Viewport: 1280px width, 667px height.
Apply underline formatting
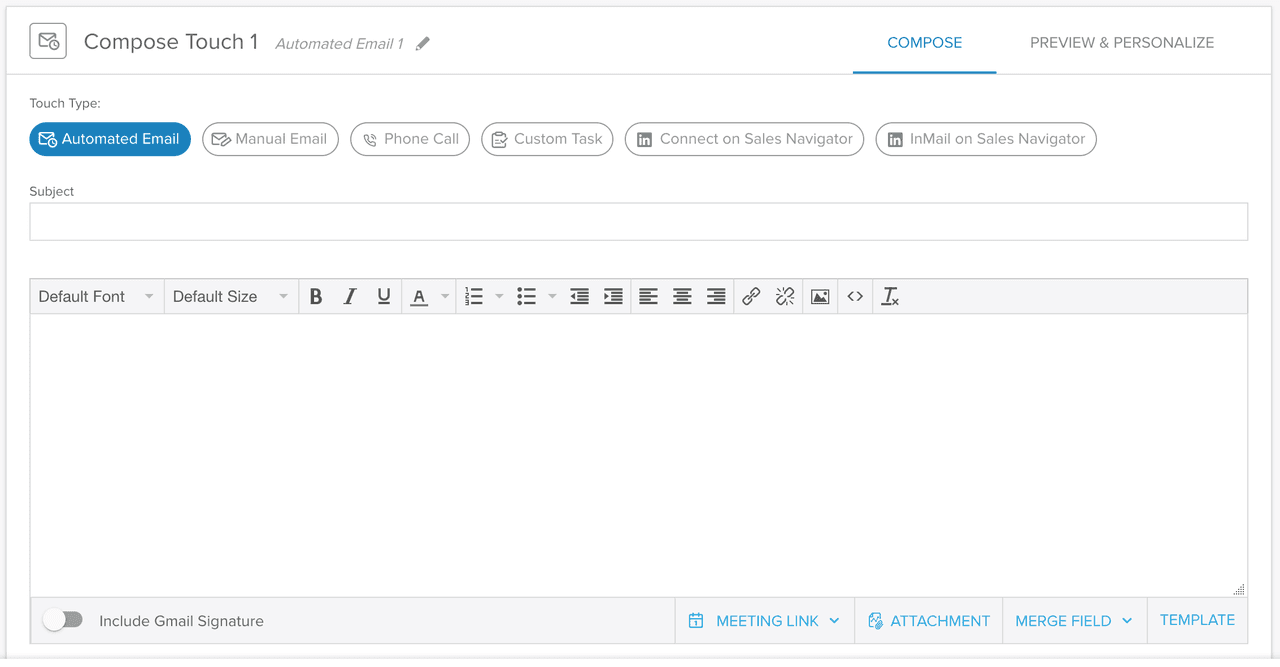click(x=384, y=296)
